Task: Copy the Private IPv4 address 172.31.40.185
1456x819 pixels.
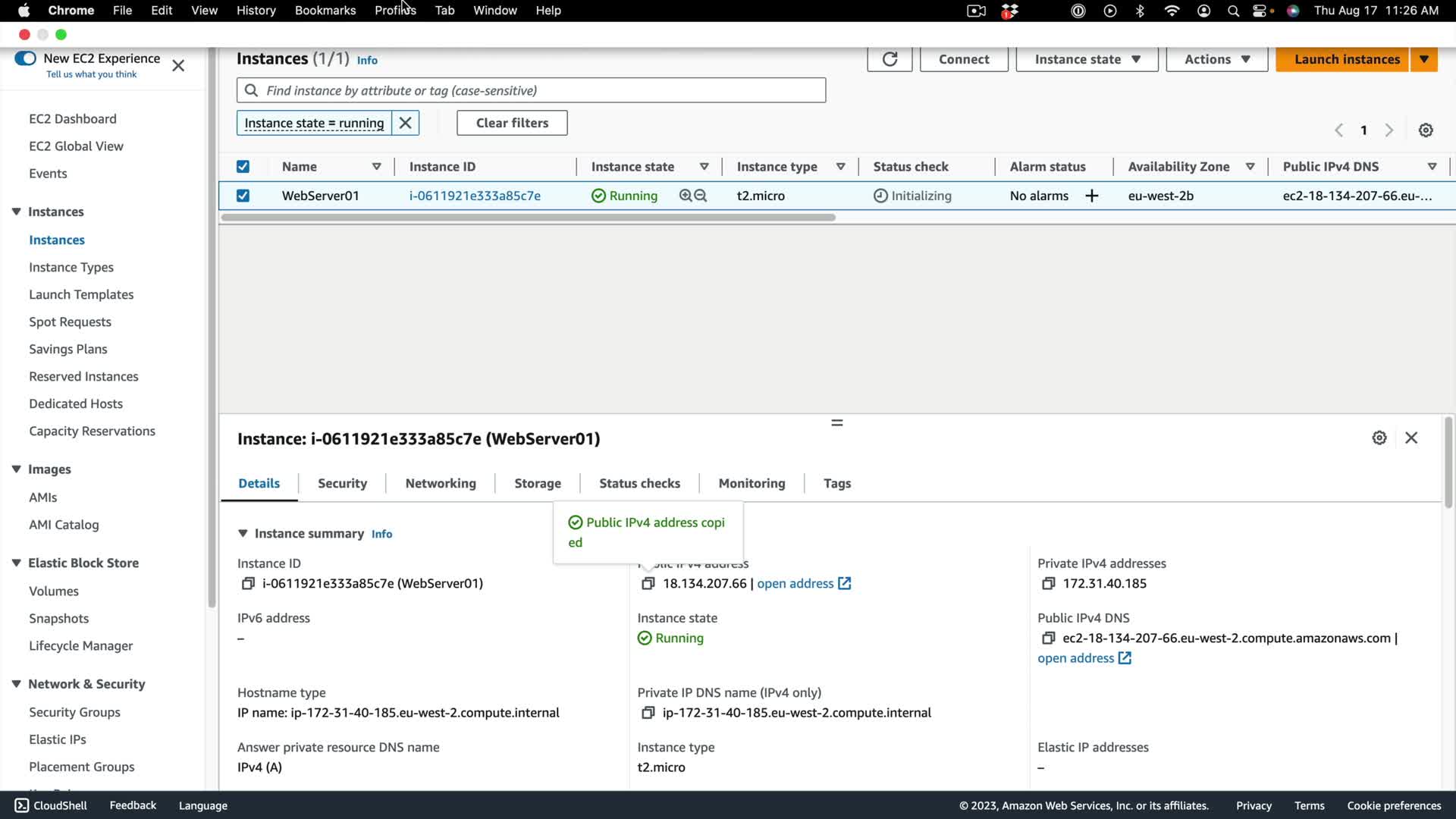Action: pos(1048,583)
